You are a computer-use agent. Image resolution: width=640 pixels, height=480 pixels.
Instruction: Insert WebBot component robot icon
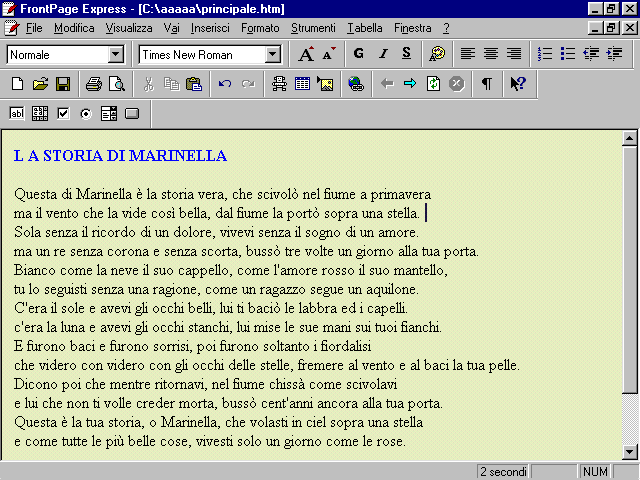point(279,84)
